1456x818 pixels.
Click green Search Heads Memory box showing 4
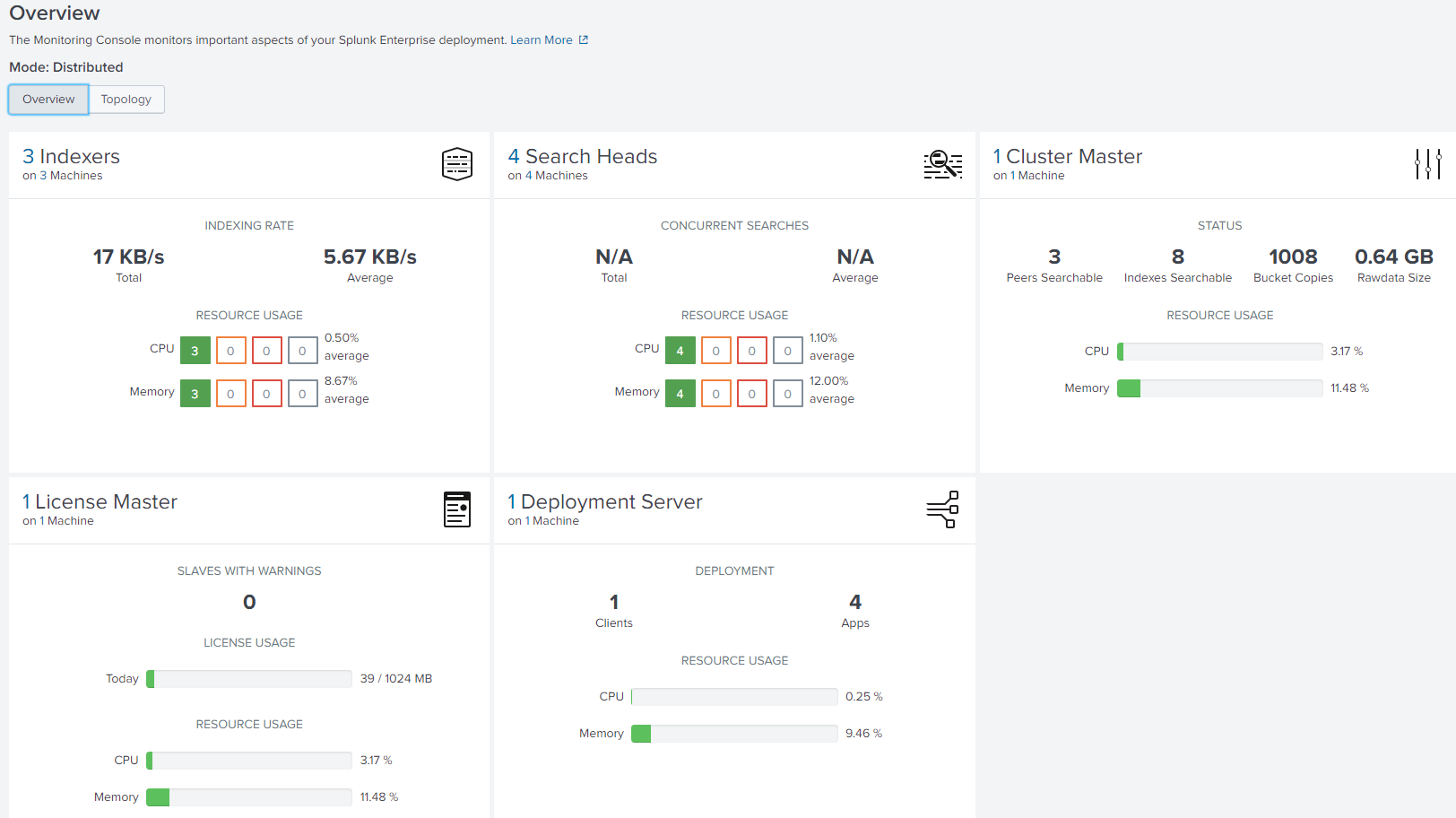pyautogui.click(x=680, y=394)
